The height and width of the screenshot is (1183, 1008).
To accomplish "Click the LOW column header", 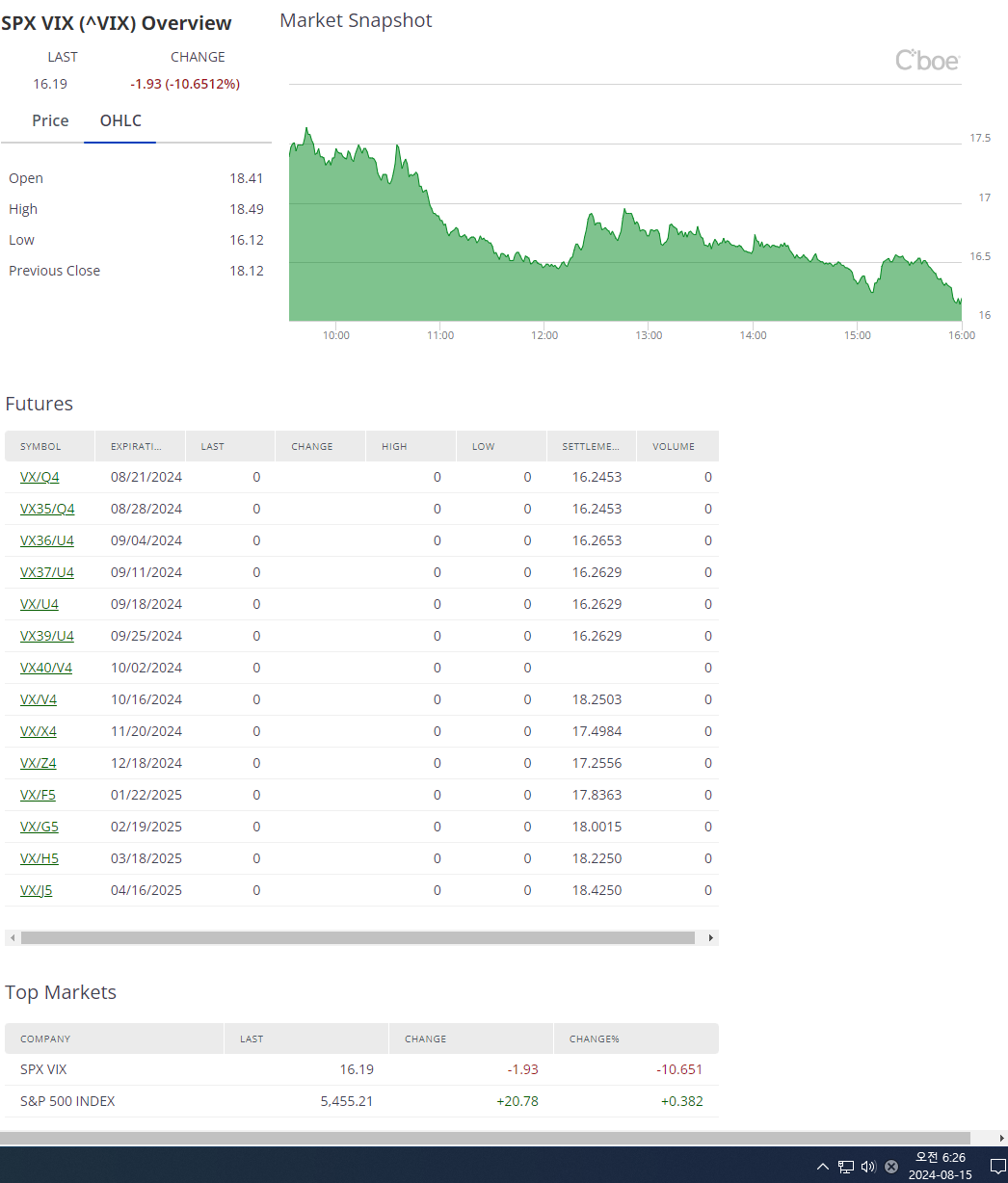I will pos(501,446).
